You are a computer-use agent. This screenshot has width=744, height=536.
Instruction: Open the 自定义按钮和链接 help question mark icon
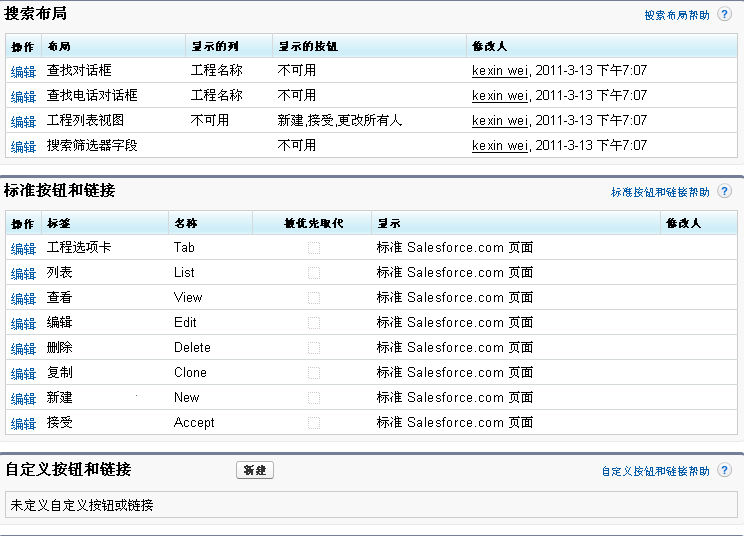click(x=724, y=470)
